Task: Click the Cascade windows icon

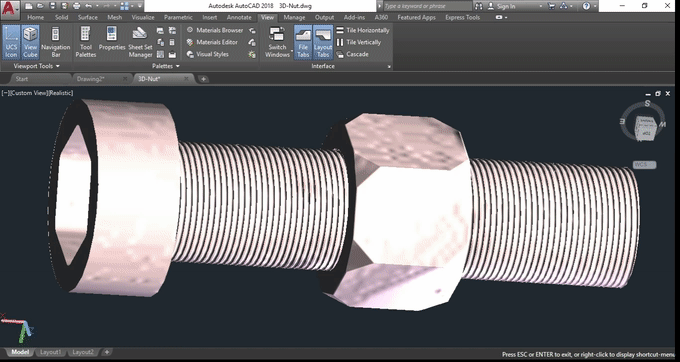Action: (340, 54)
